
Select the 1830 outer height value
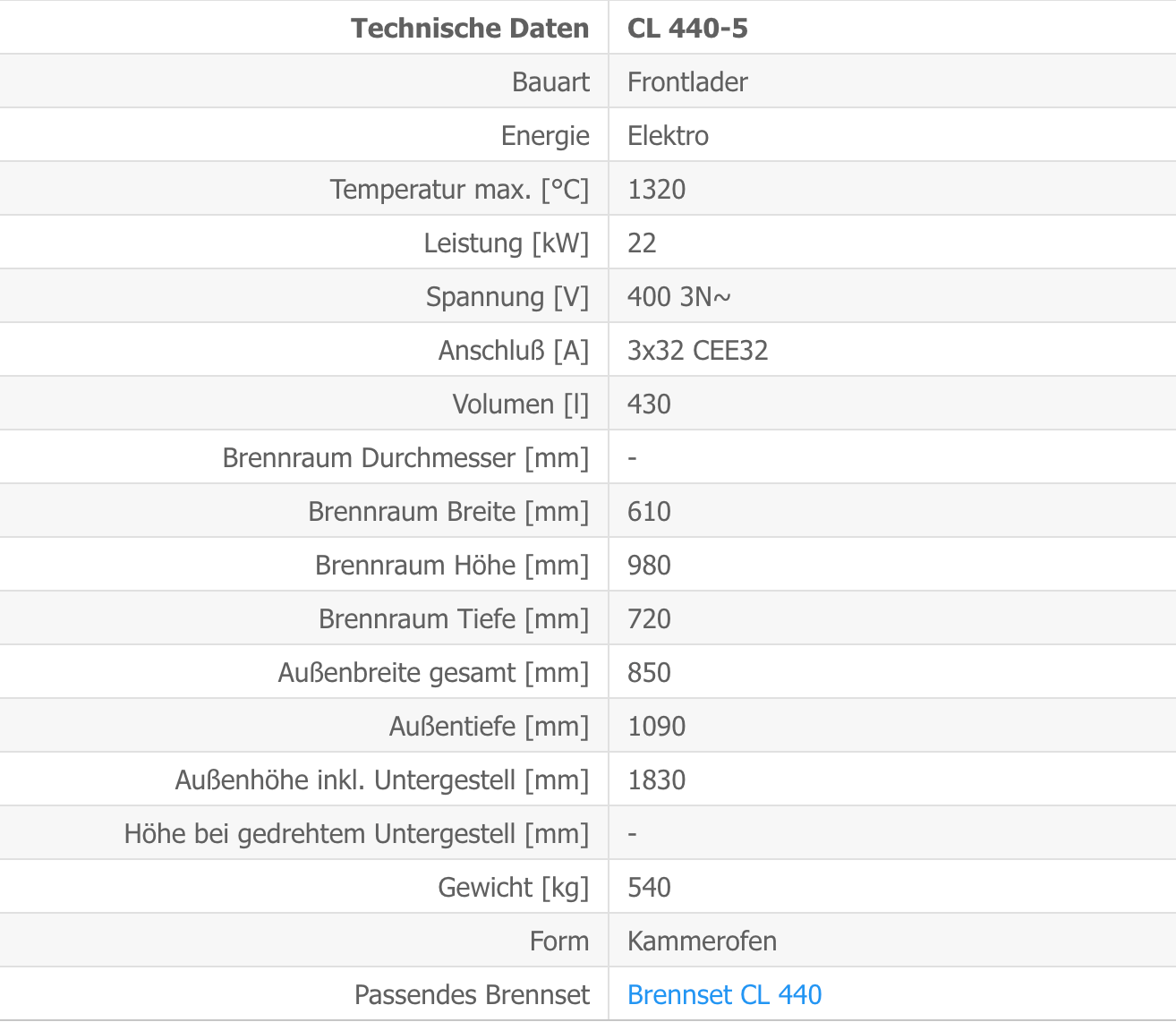click(656, 779)
